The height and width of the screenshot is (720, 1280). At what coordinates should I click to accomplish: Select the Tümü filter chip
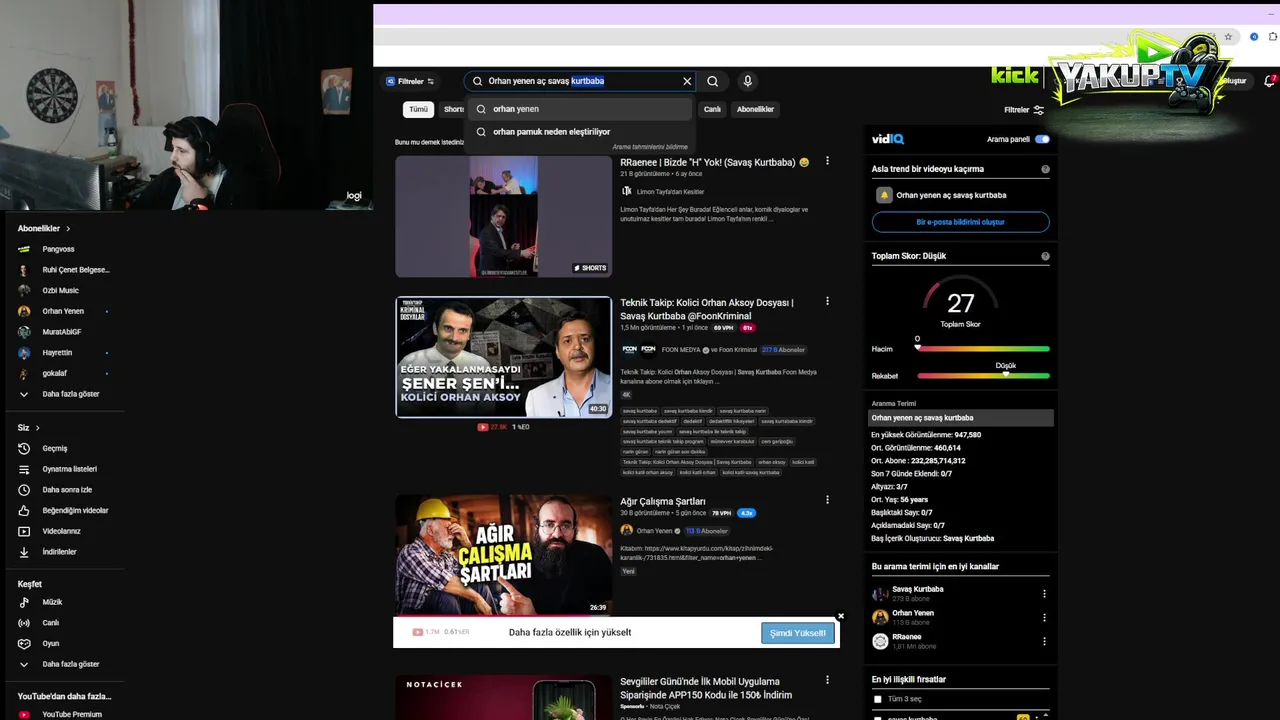tap(418, 109)
